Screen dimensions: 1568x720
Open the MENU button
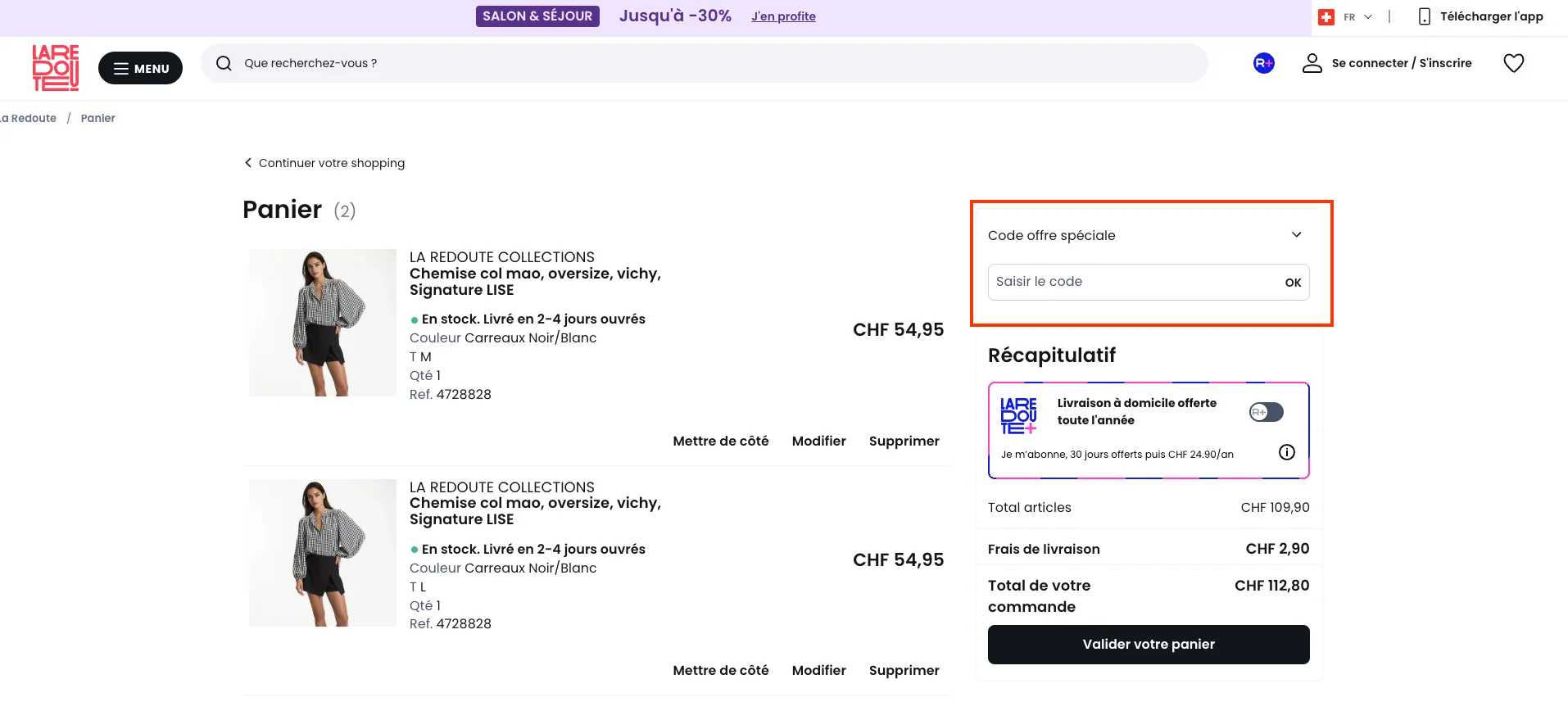tap(140, 68)
